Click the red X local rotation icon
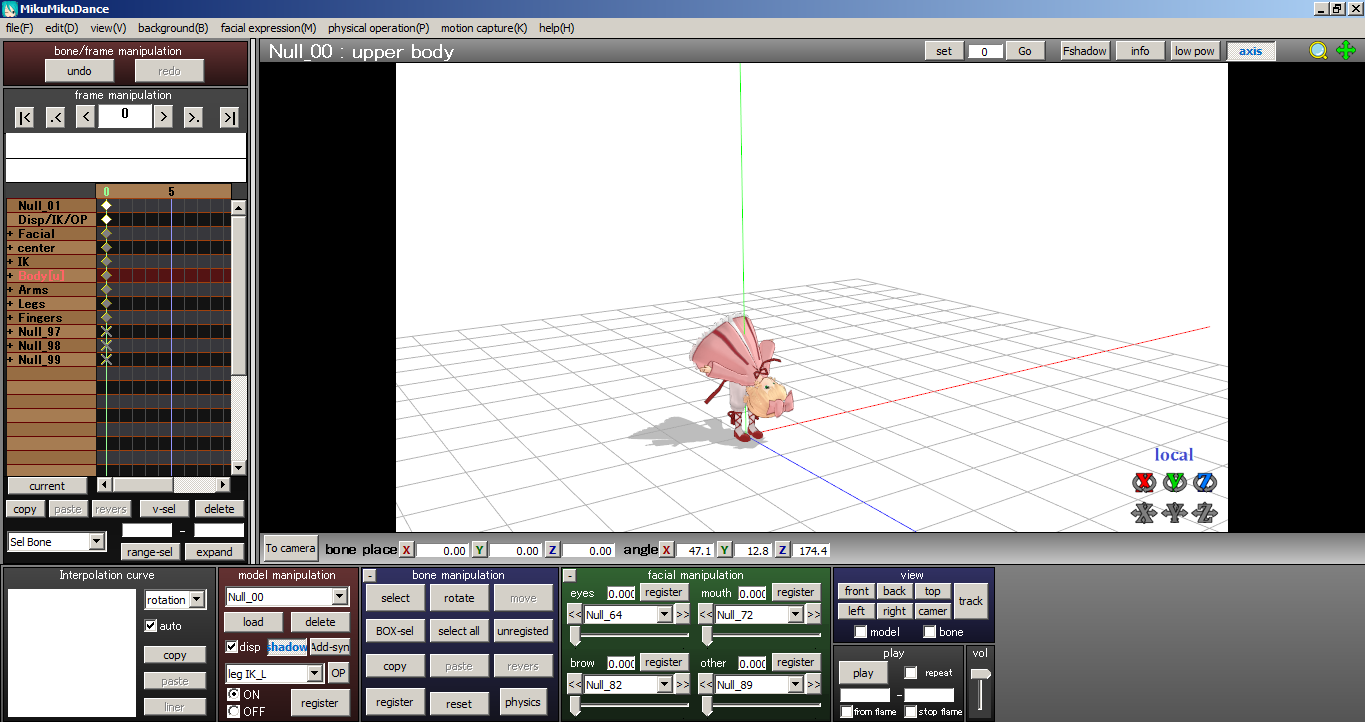Viewport: 1365px width, 722px height. (x=1144, y=483)
